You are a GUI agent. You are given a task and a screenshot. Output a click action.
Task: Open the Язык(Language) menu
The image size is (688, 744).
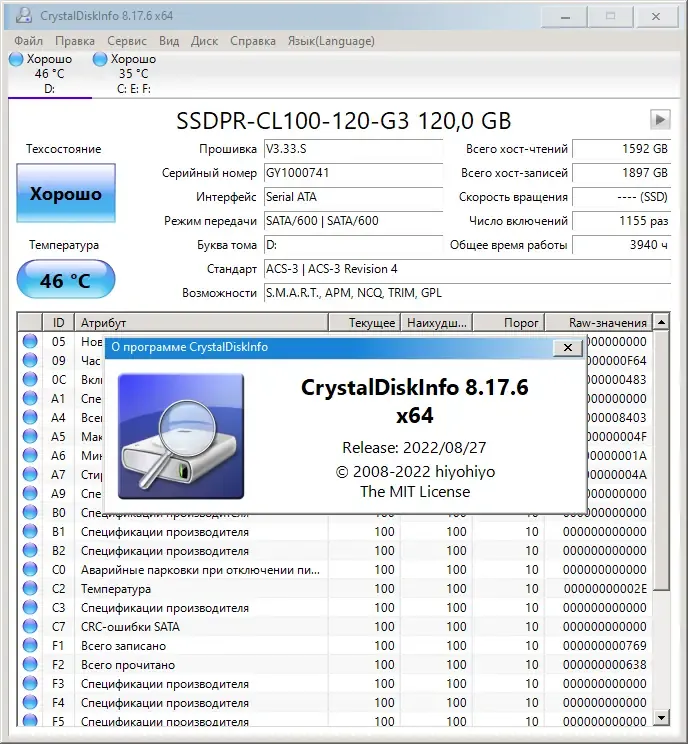coord(331,41)
